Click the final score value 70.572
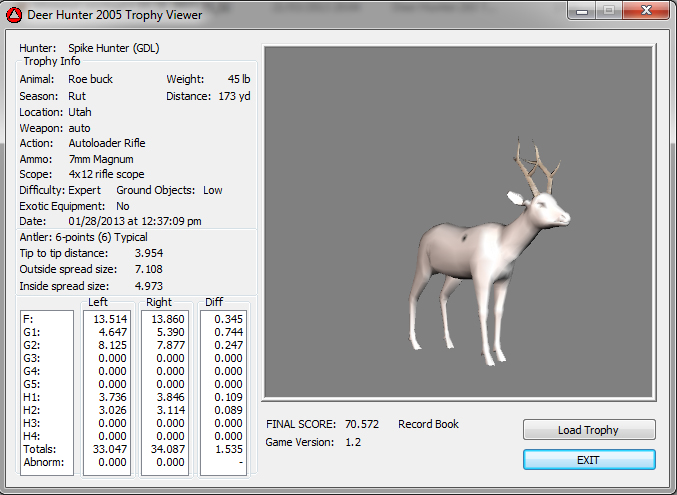 point(365,424)
